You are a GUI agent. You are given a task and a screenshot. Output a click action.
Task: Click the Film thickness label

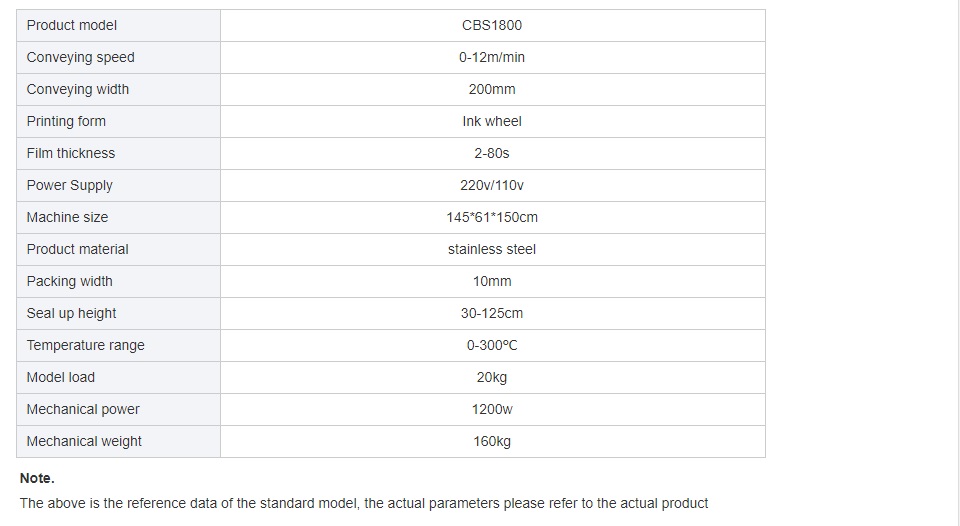70,153
